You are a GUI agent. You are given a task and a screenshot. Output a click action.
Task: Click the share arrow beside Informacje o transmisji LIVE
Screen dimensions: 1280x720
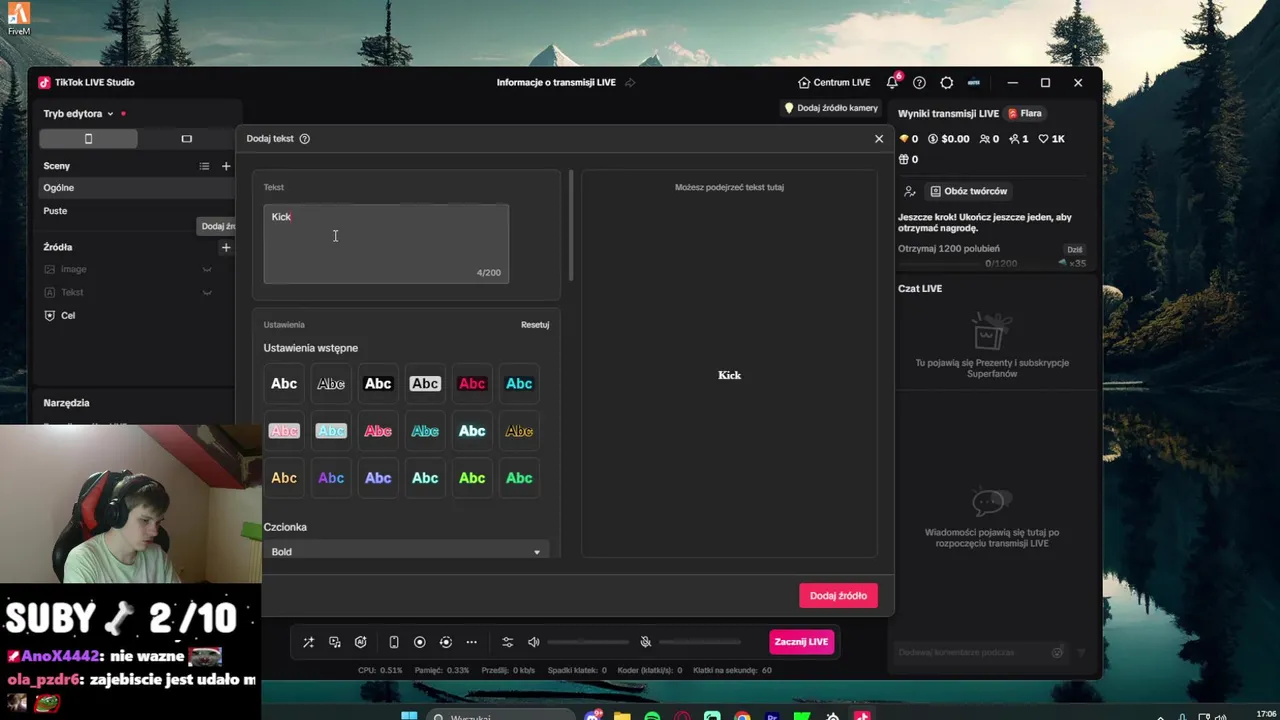[630, 82]
